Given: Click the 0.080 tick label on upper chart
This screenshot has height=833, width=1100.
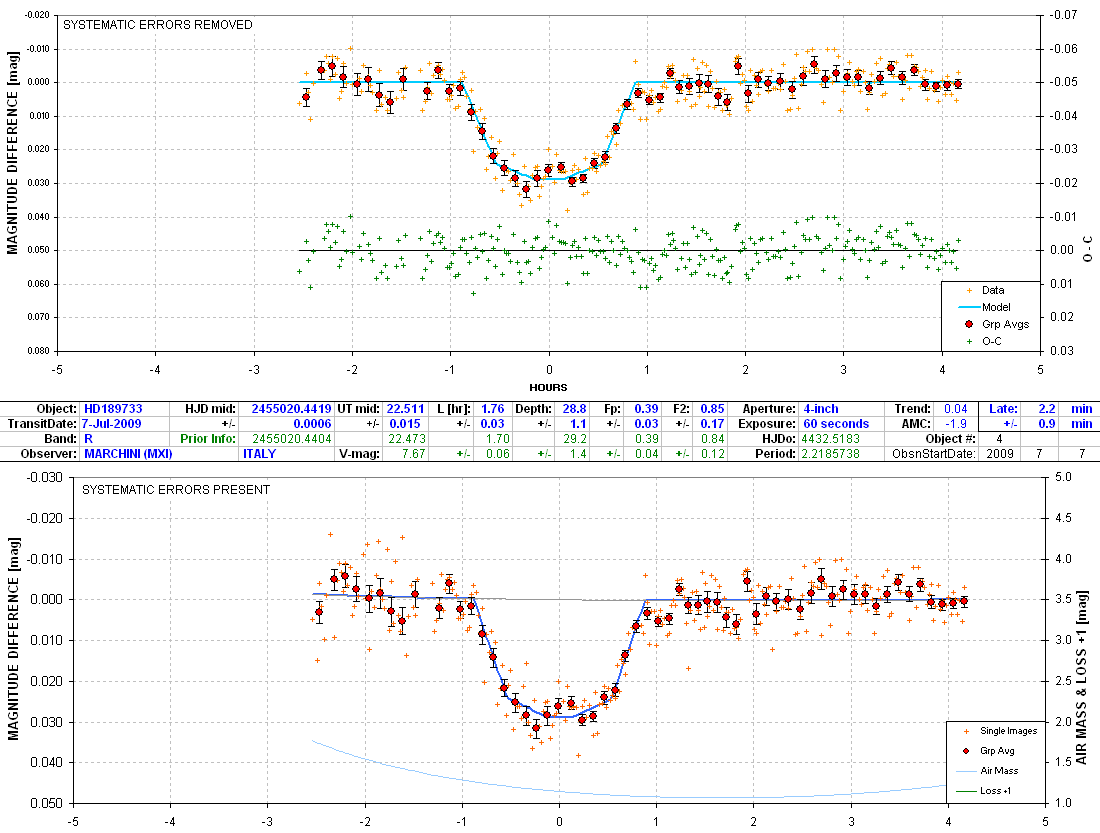Looking at the screenshot, I should click(38, 351).
